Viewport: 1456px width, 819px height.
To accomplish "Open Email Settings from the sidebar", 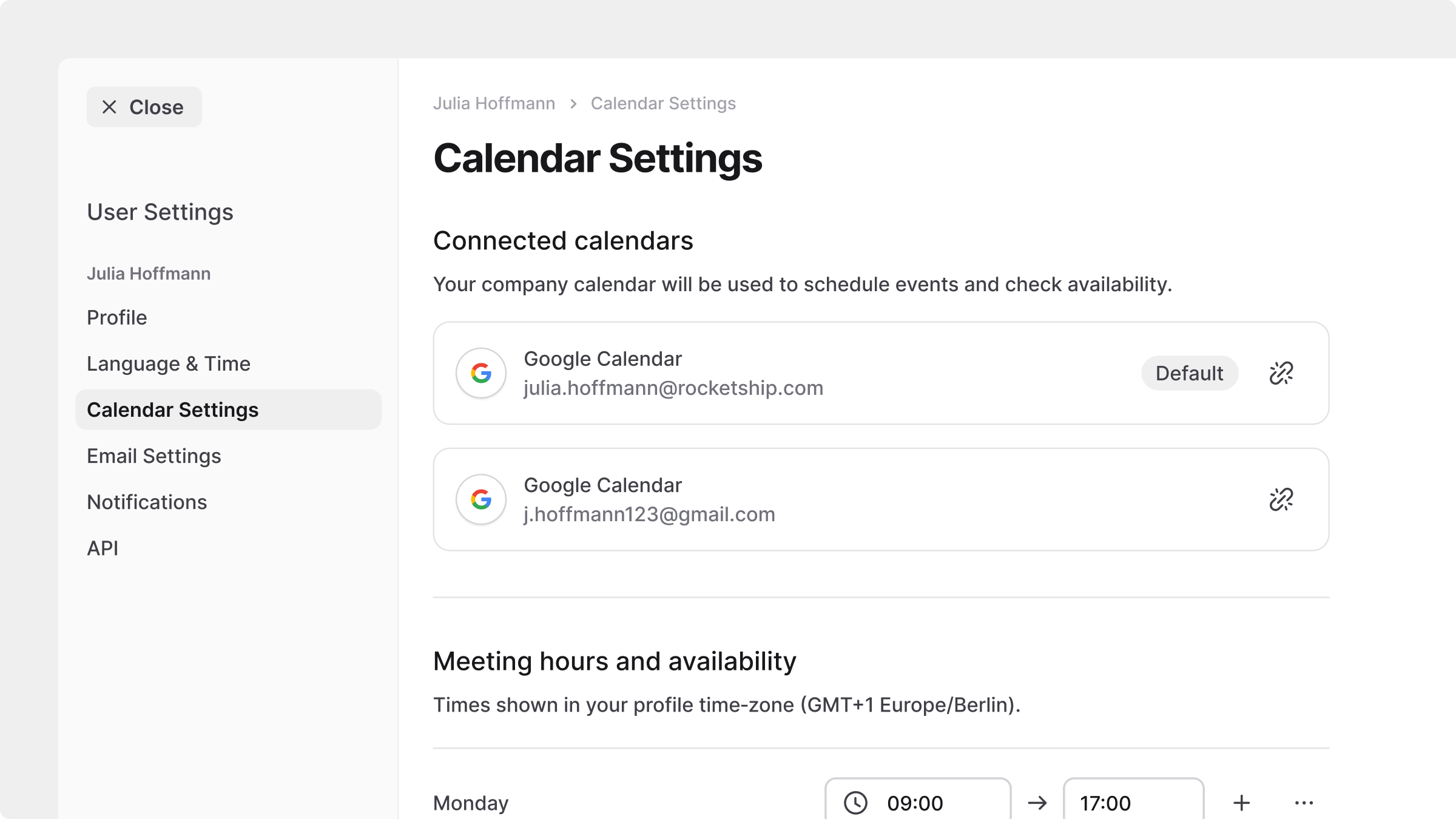I will pyautogui.click(x=154, y=456).
